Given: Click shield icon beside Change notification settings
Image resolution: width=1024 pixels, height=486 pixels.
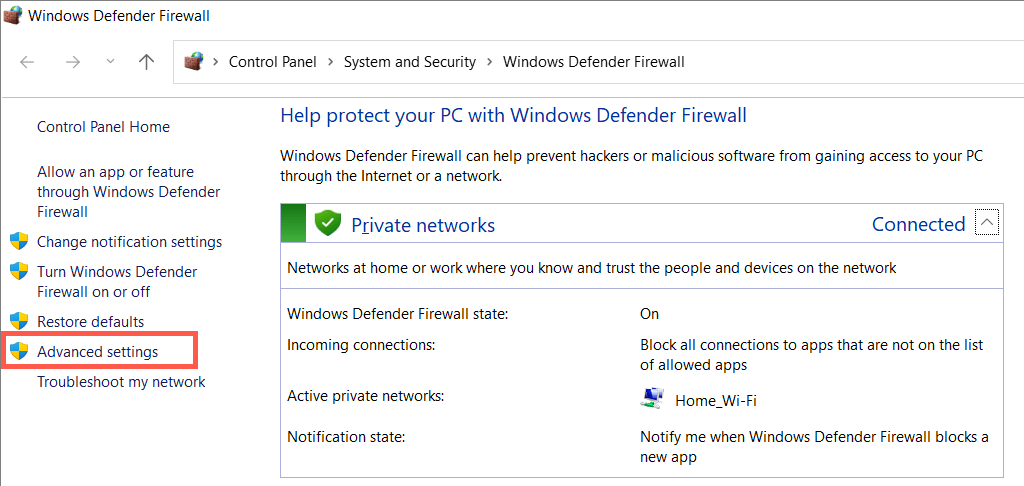Looking at the screenshot, I should pos(19,242).
